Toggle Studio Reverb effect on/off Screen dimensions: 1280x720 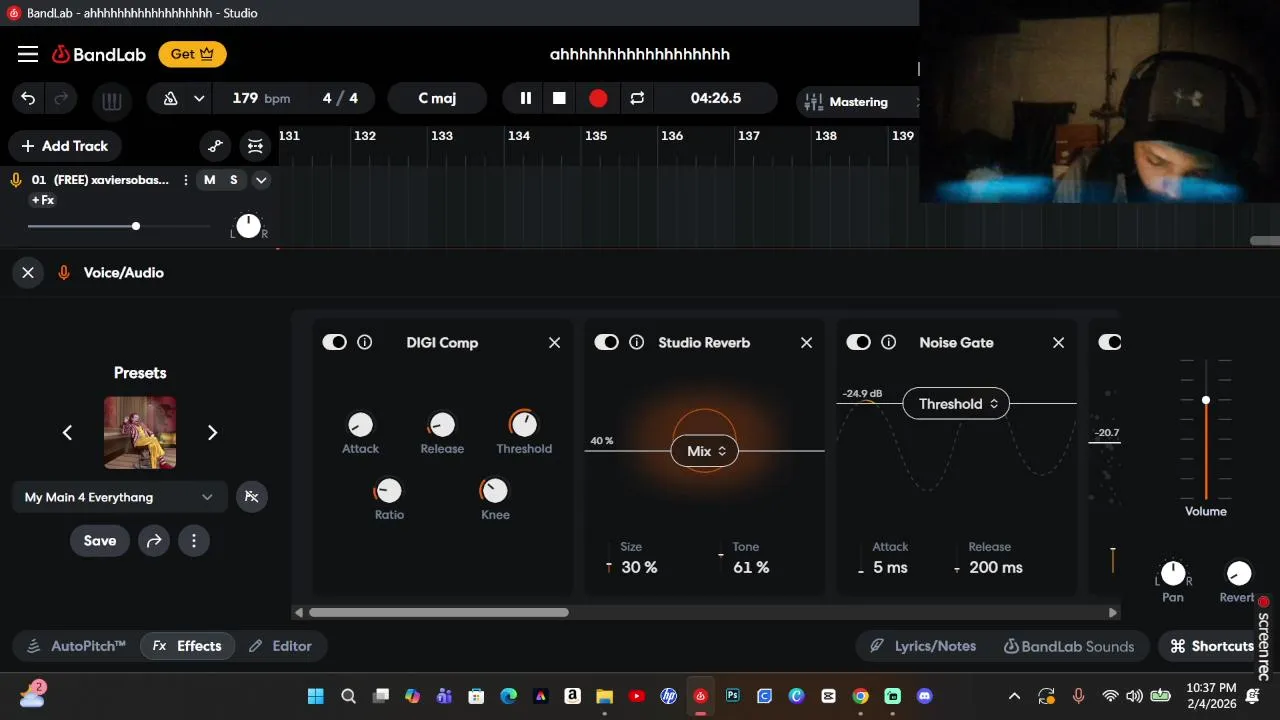point(606,342)
